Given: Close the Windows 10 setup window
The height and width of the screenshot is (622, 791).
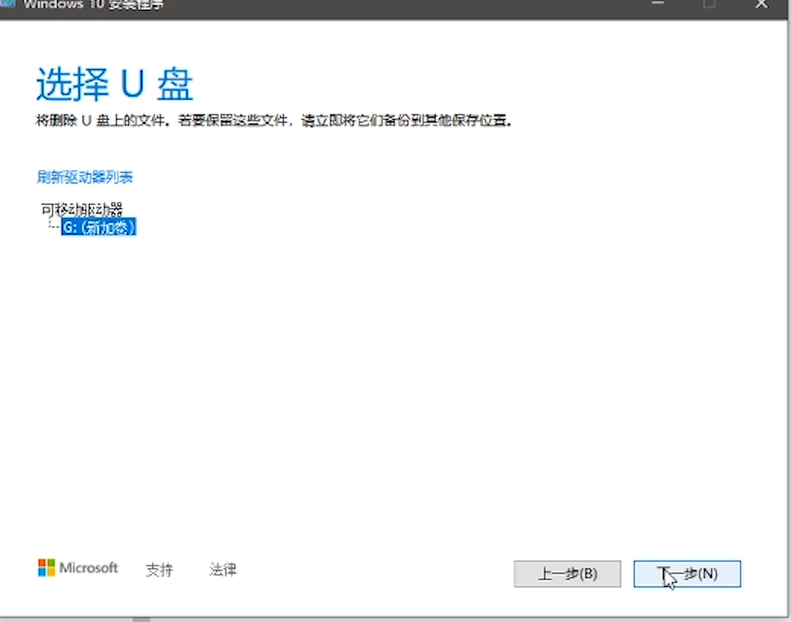Looking at the screenshot, I should coord(761,4).
